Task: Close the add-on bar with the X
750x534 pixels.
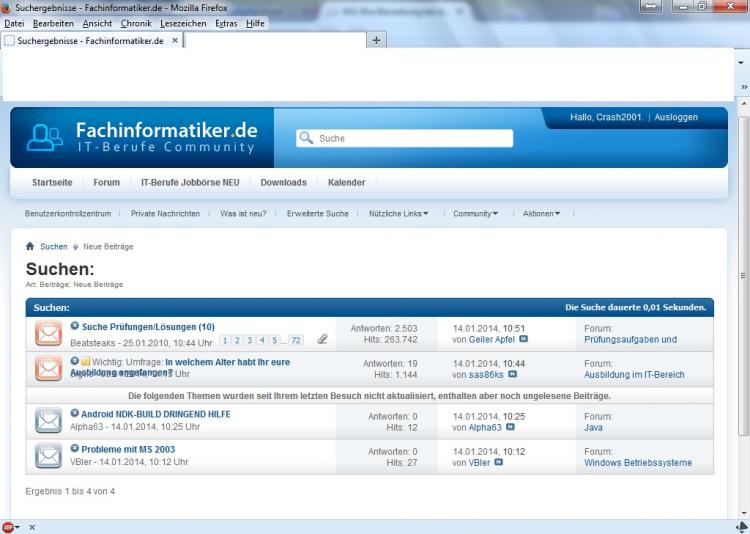Action: (x=32, y=527)
